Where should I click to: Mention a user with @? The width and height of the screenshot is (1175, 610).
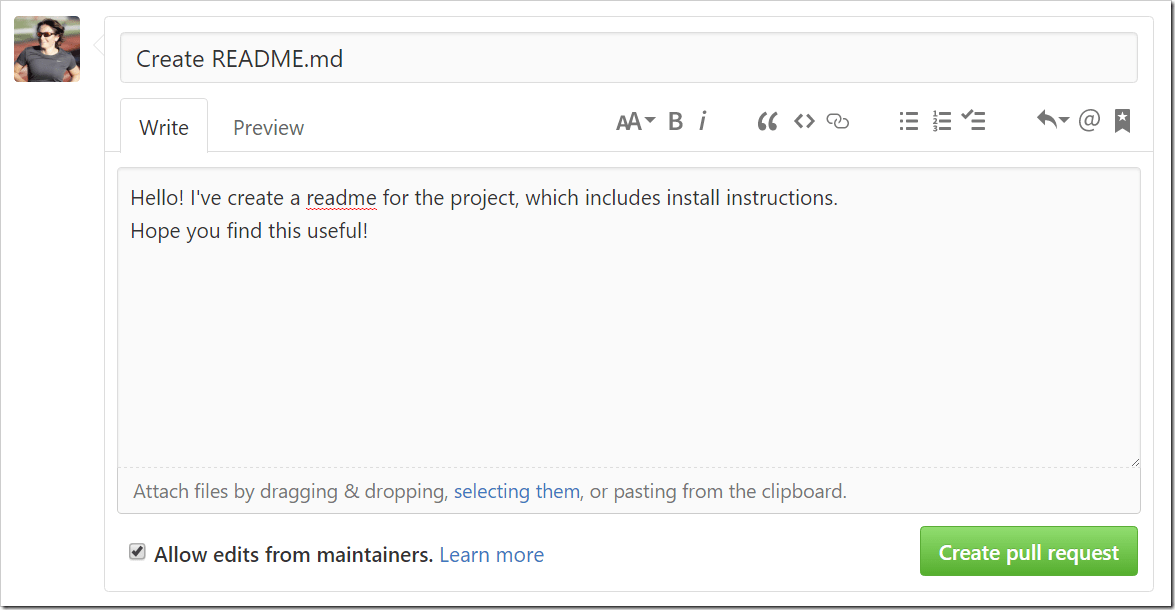tap(1089, 120)
